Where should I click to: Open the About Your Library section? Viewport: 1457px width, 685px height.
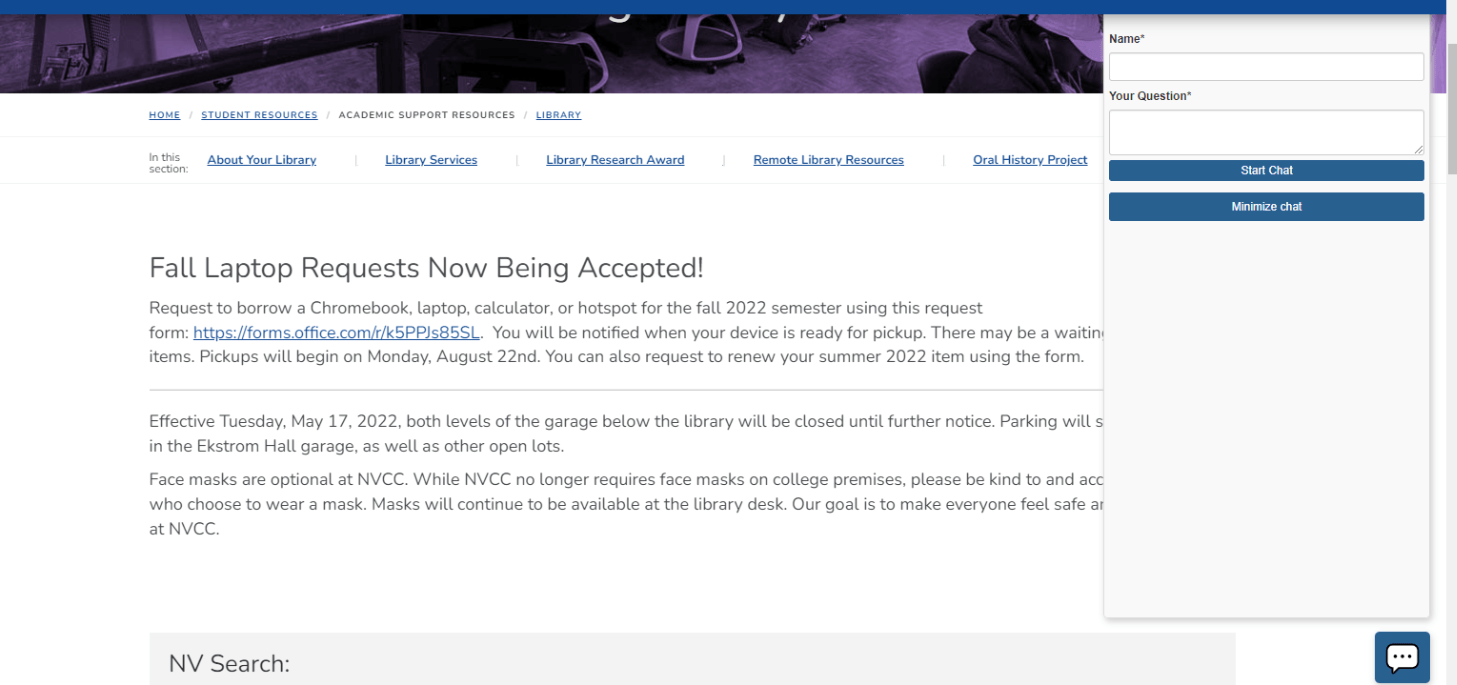pos(262,160)
